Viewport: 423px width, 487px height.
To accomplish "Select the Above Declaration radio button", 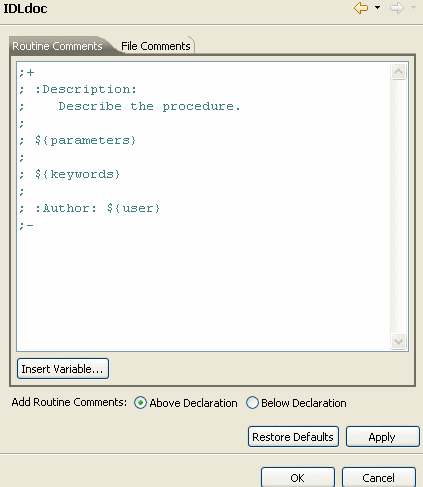I will (140, 403).
